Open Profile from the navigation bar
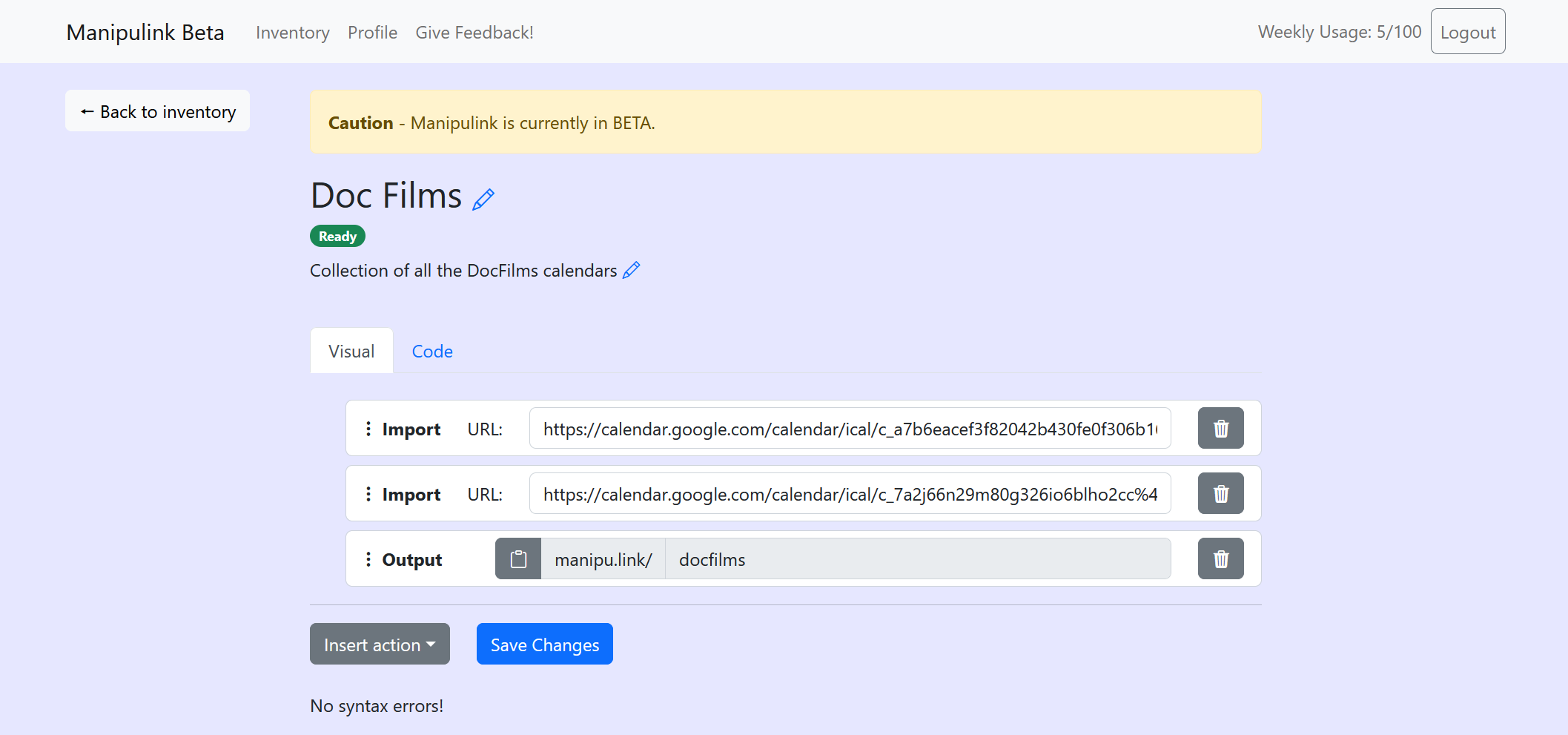The width and height of the screenshot is (1568, 735). point(372,33)
